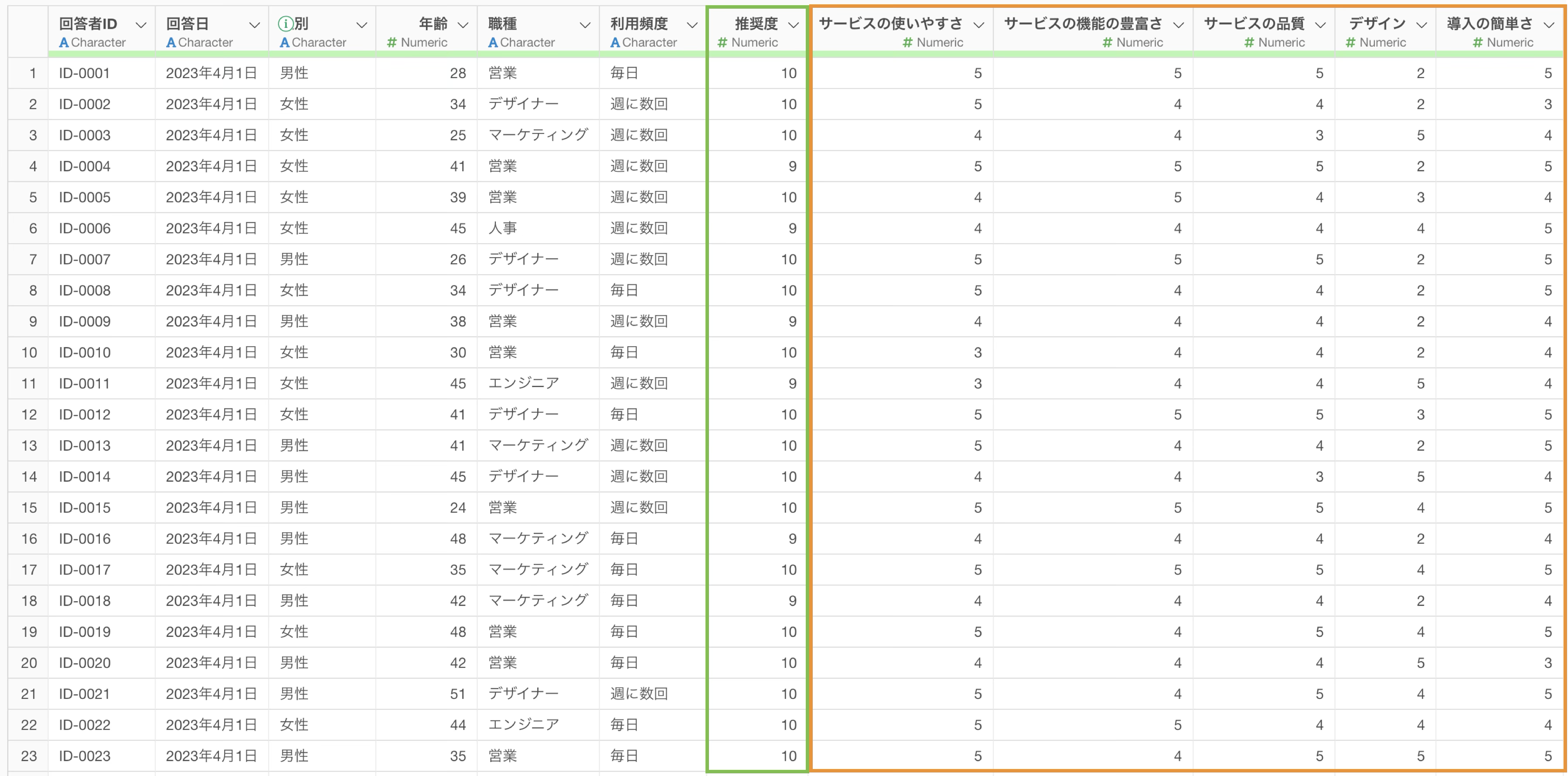The width and height of the screenshot is (1568, 776).
Task: Open the 年齢 column dropdown arrow
Action: 463,25
